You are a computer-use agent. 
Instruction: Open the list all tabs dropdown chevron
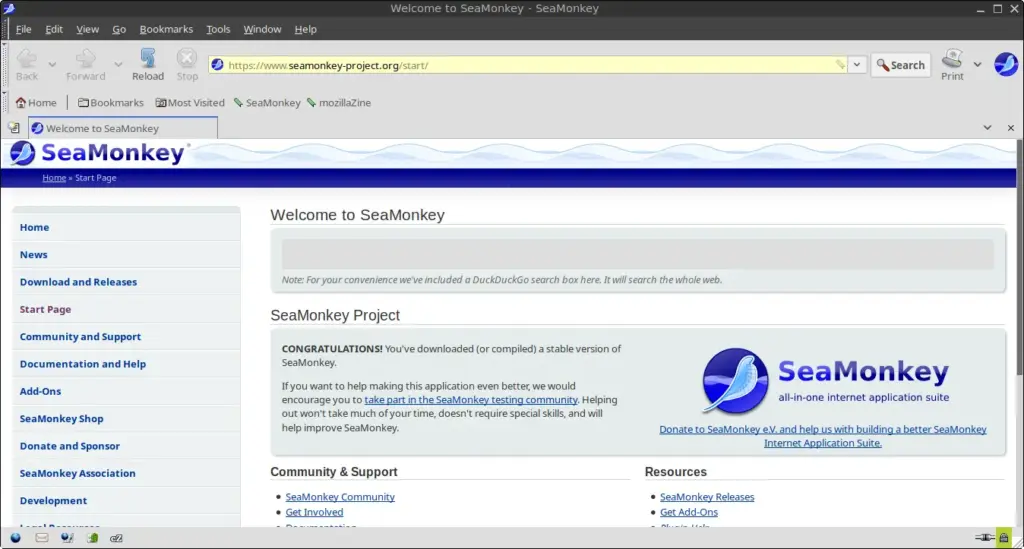pos(987,128)
